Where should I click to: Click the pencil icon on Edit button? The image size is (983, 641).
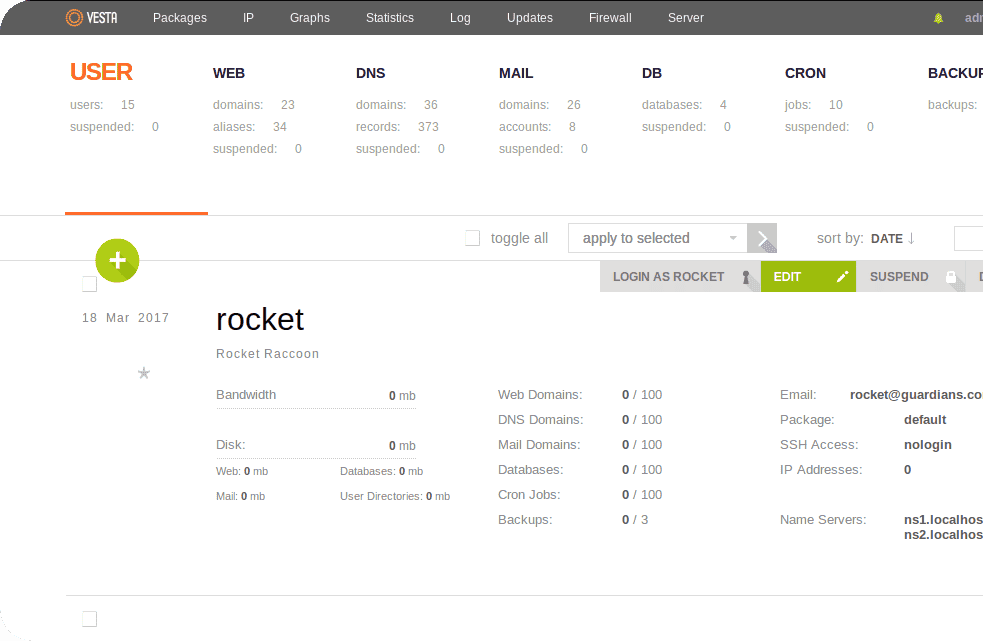pyautogui.click(x=842, y=277)
